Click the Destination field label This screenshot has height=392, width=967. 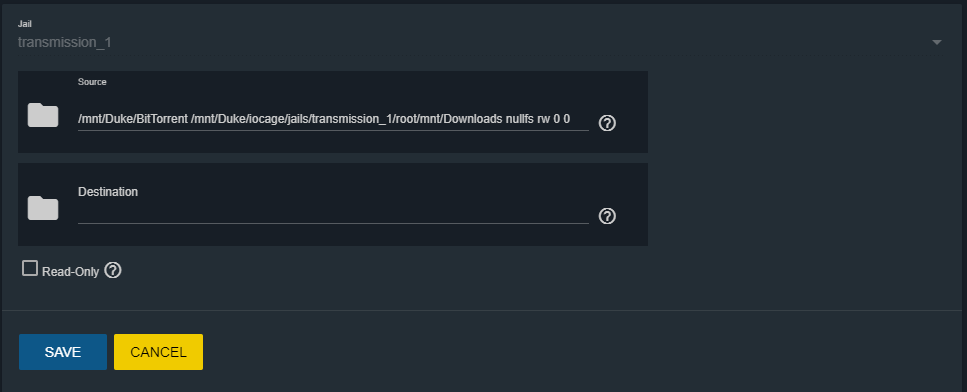[x=108, y=192]
